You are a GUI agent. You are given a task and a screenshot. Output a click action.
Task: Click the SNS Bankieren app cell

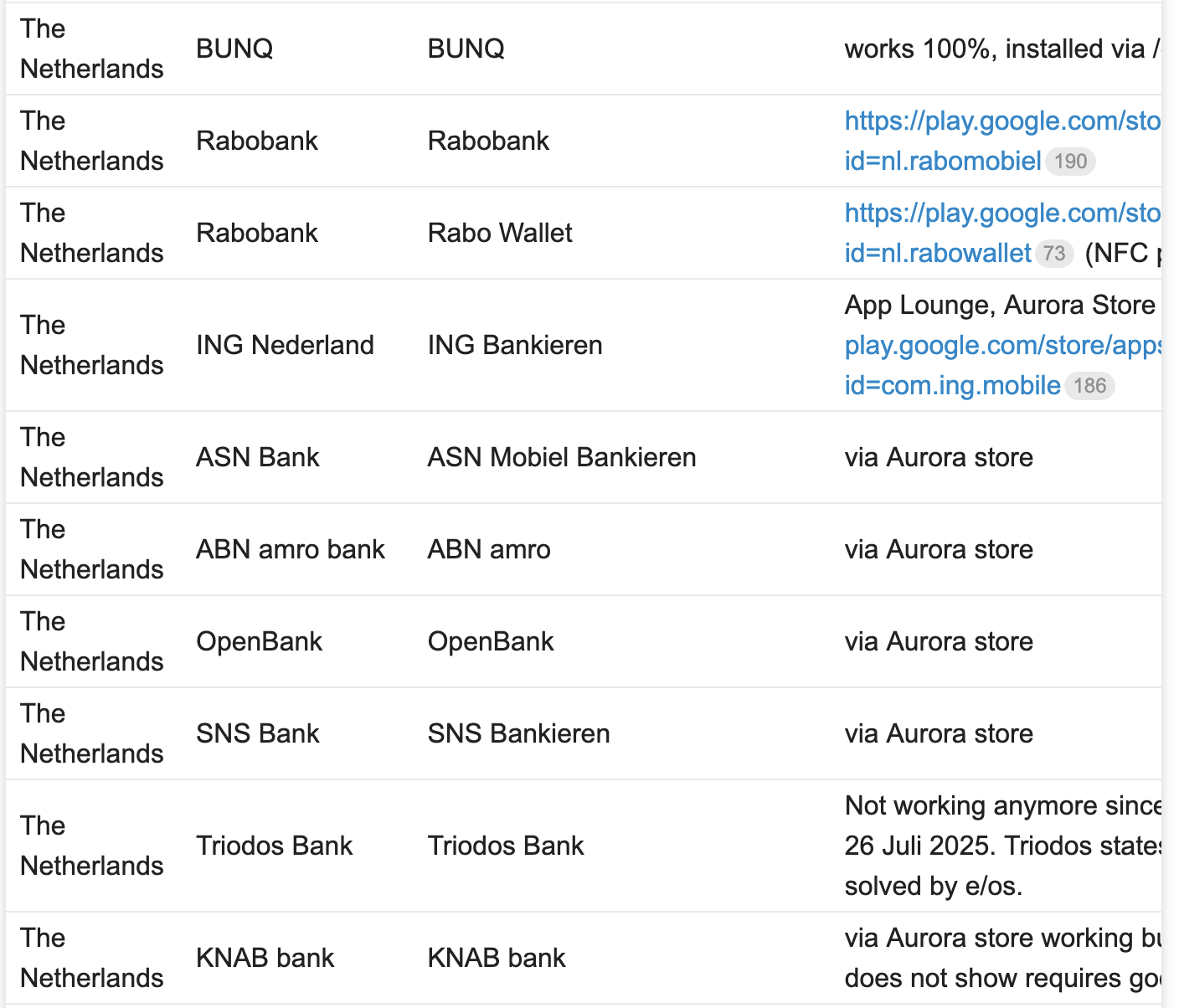click(x=518, y=733)
